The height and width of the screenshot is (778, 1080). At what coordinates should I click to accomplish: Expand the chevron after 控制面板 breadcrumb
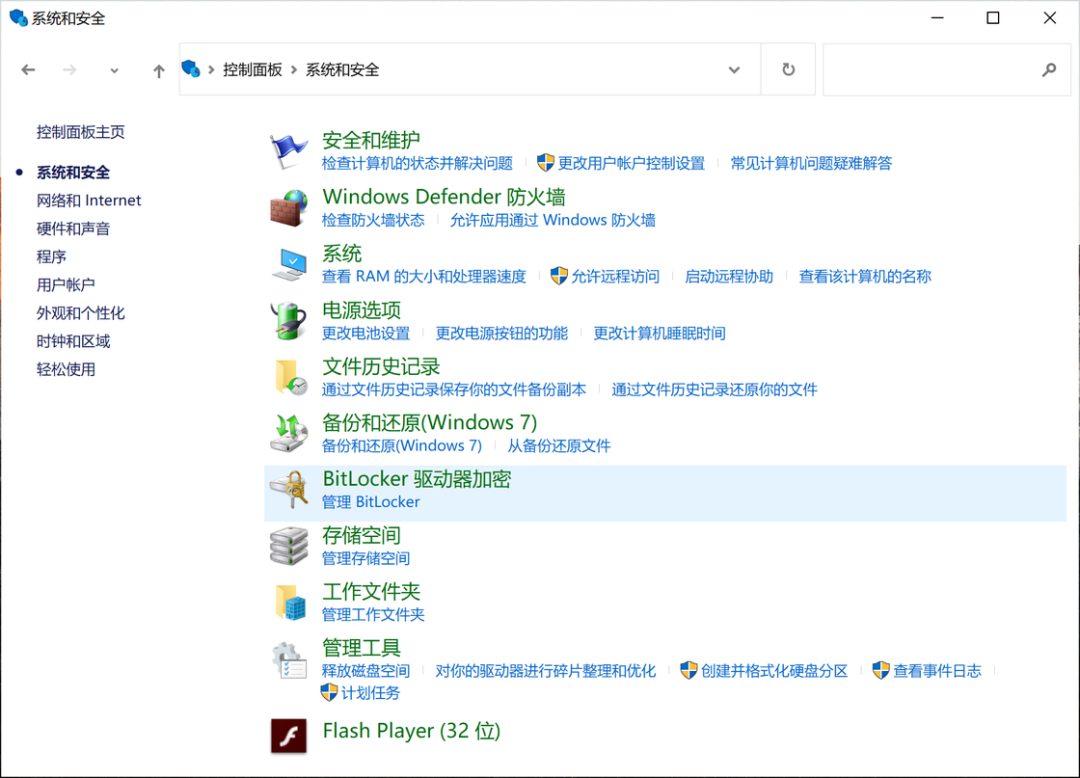click(x=294, y=70)
